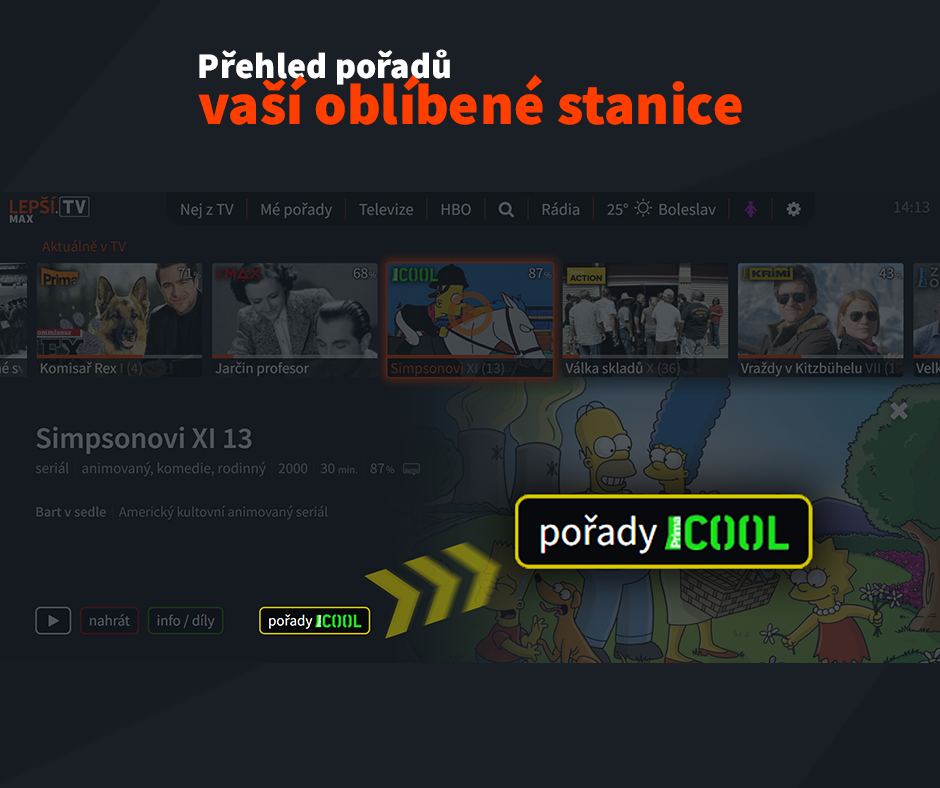Switch to Mé pořady tab
The height and width of the screenshot is (788, 940).
(x=296, y=209)
